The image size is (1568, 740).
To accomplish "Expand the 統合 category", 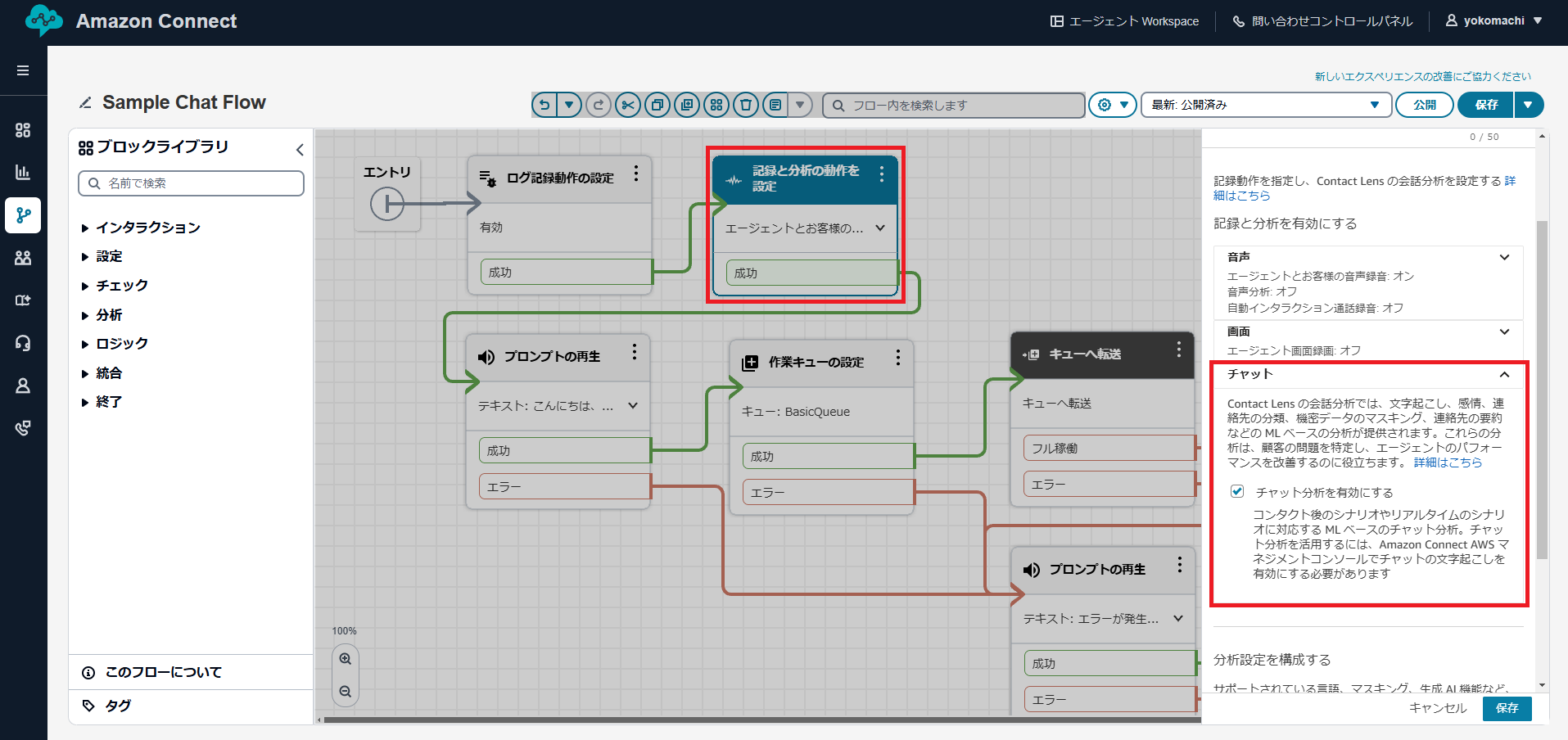I will pos(102,373).
